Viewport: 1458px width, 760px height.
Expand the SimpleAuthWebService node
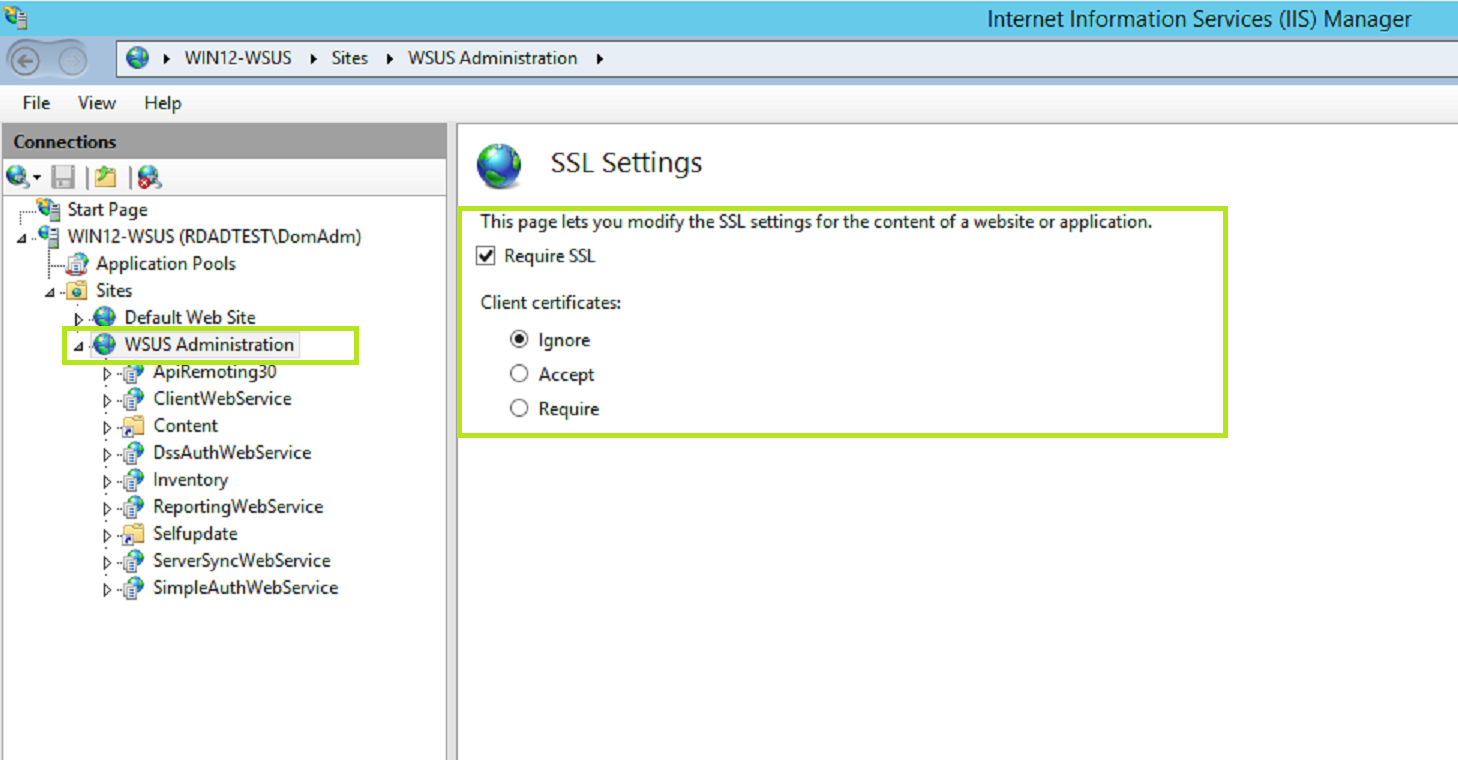pyautogui.click(x=108, y=588)
